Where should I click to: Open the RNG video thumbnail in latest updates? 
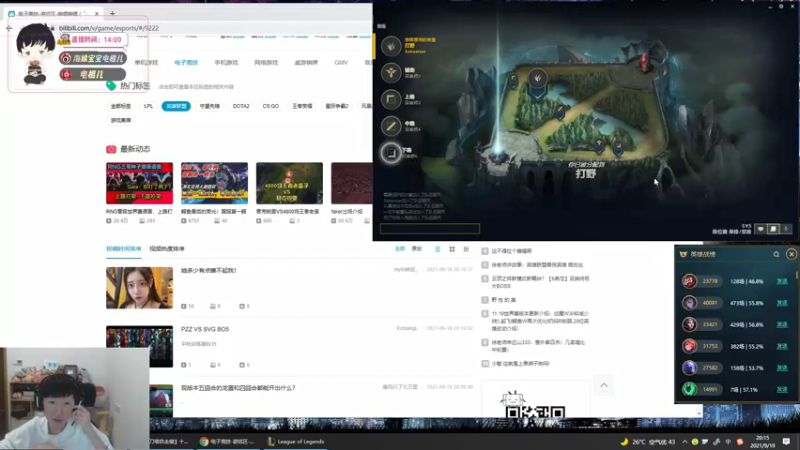coord(139,183)
